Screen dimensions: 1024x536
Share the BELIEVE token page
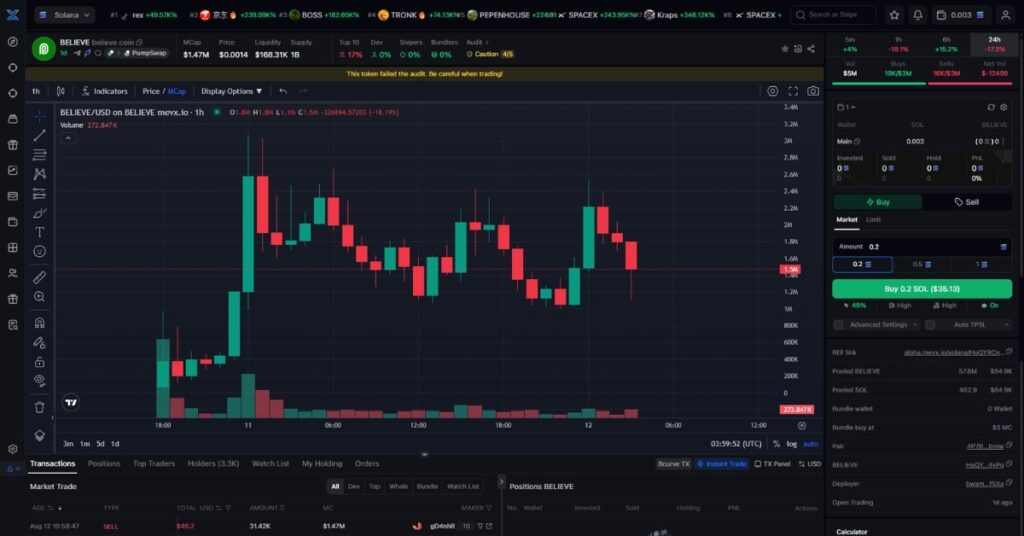point(811,49)
